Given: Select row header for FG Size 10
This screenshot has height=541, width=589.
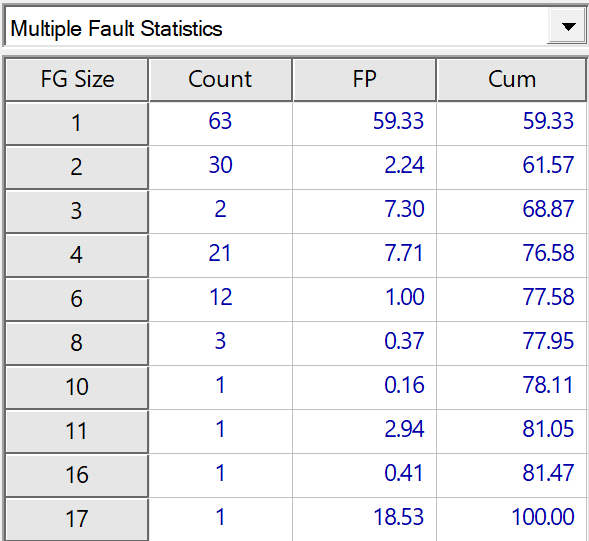Looking at the screenshot, I should point(77,387).
